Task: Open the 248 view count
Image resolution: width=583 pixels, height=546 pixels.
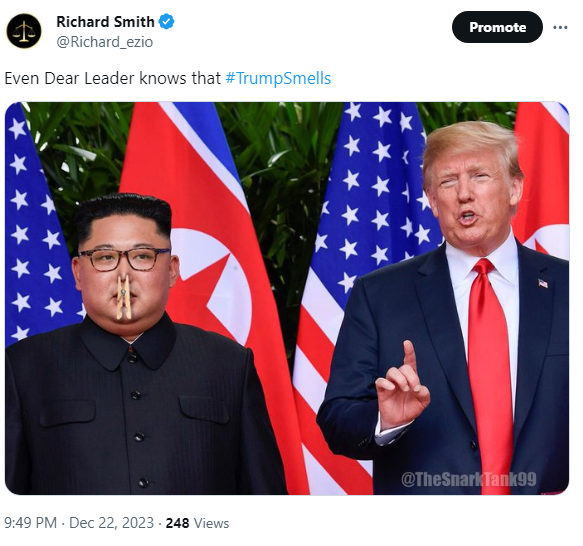Action: pyautogui.click(x=177, y=523)
